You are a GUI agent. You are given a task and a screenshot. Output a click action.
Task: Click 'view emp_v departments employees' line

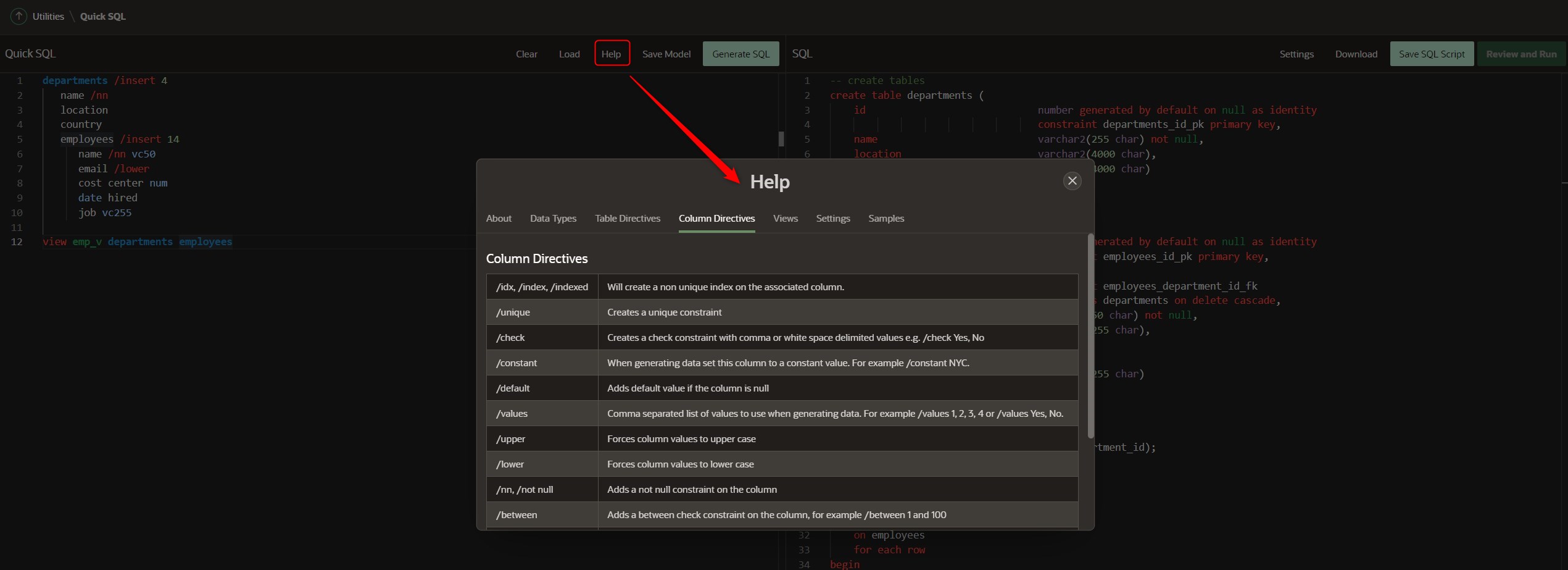[x=138, y=241]
